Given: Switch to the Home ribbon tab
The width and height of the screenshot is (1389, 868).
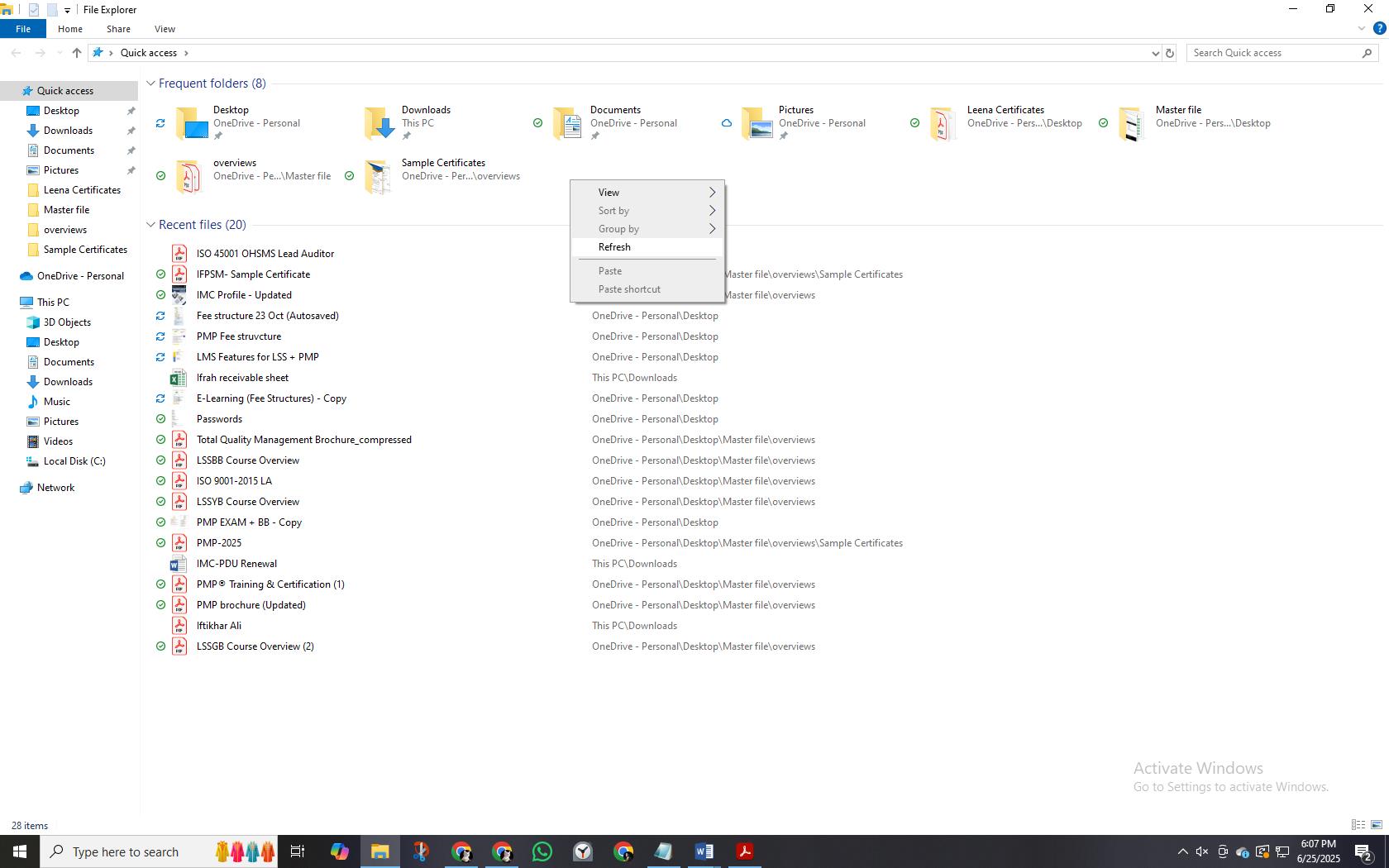Looking at the screenshot, I should [x=70, y=29].
